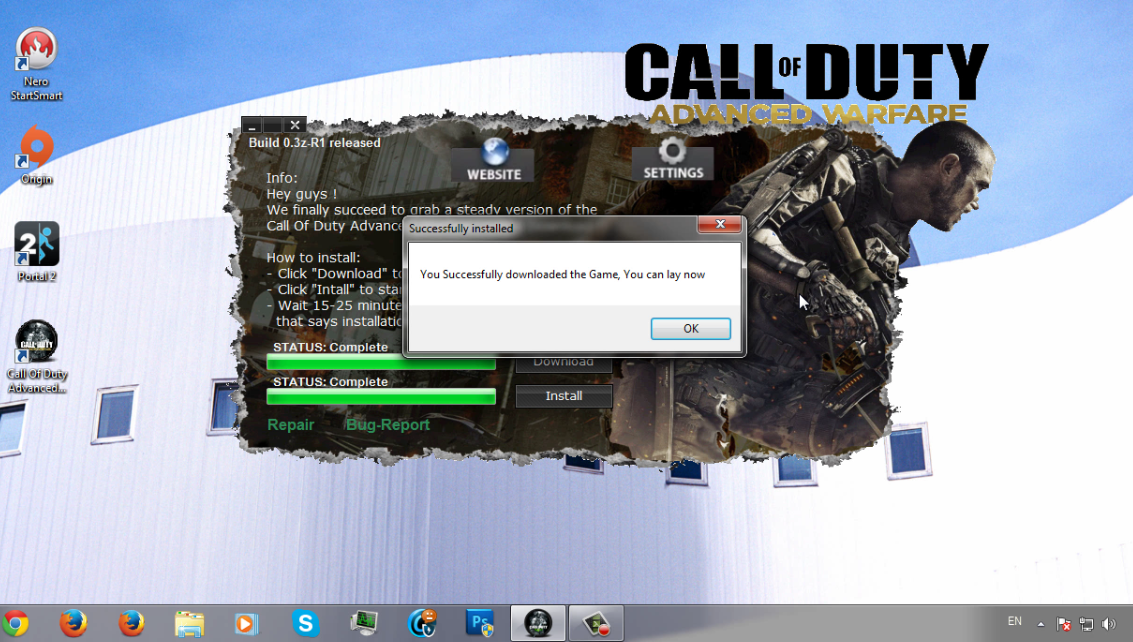Launch Skype from the taskbar

(305, 622)
